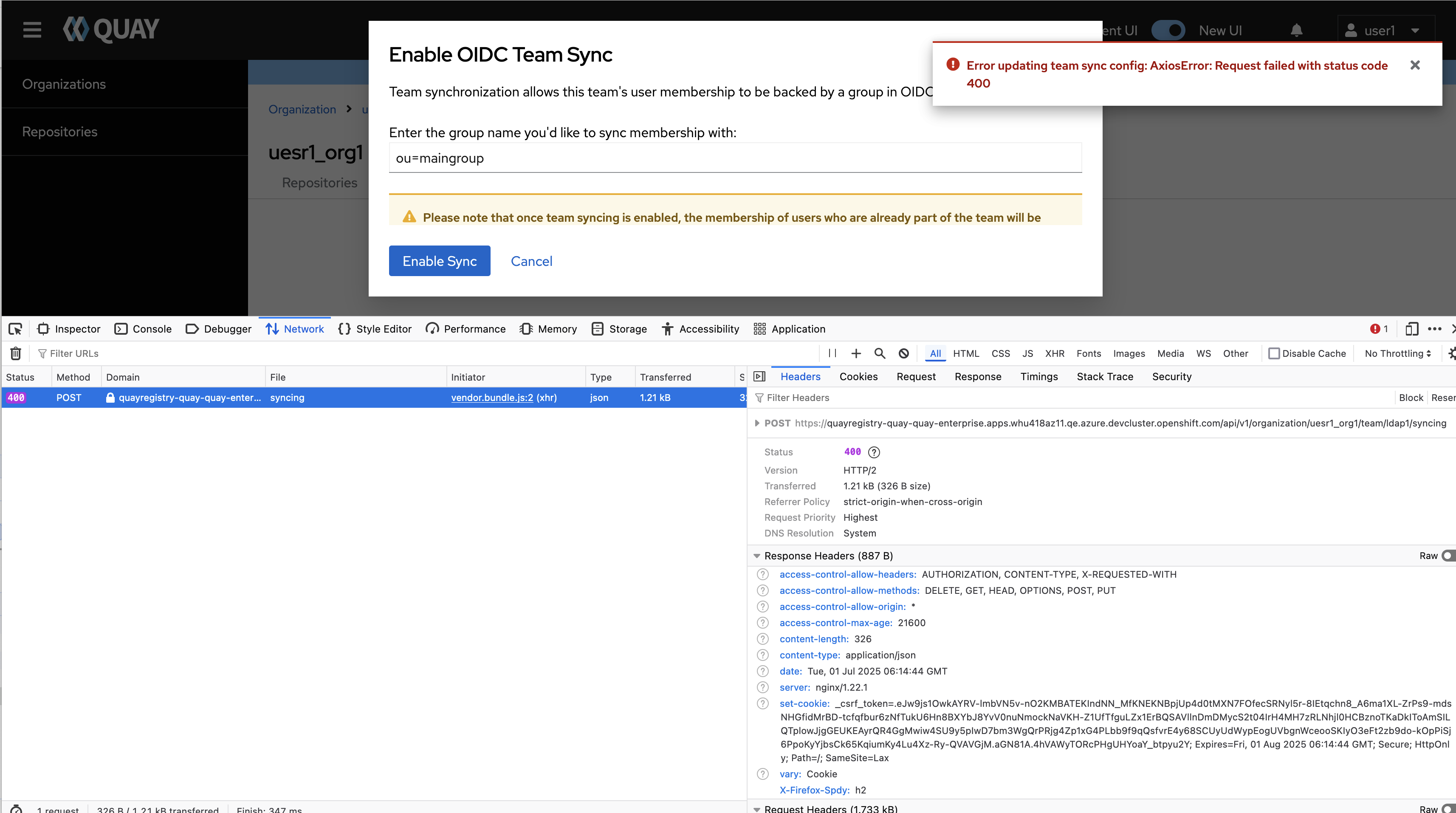1456x813 pixels.
Task: Clear network log with trash icon
Action: point(16,353)
